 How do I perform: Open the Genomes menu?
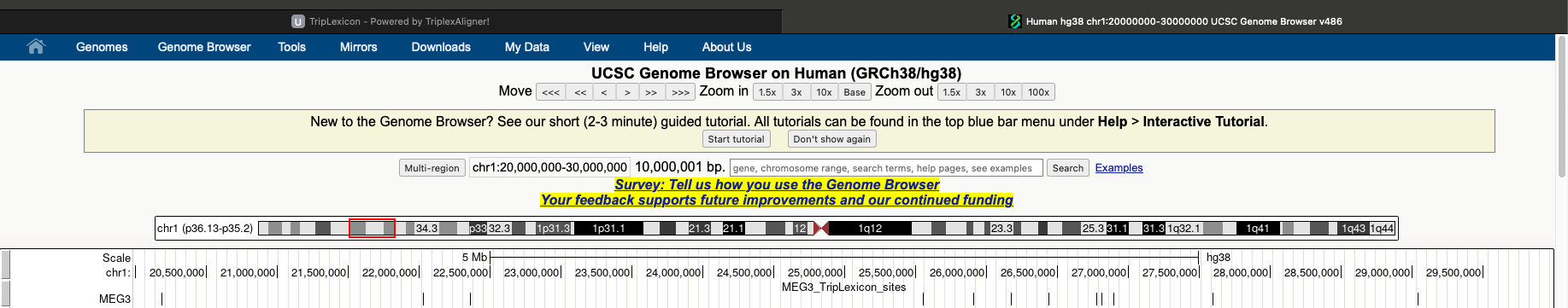coord(102,47)
